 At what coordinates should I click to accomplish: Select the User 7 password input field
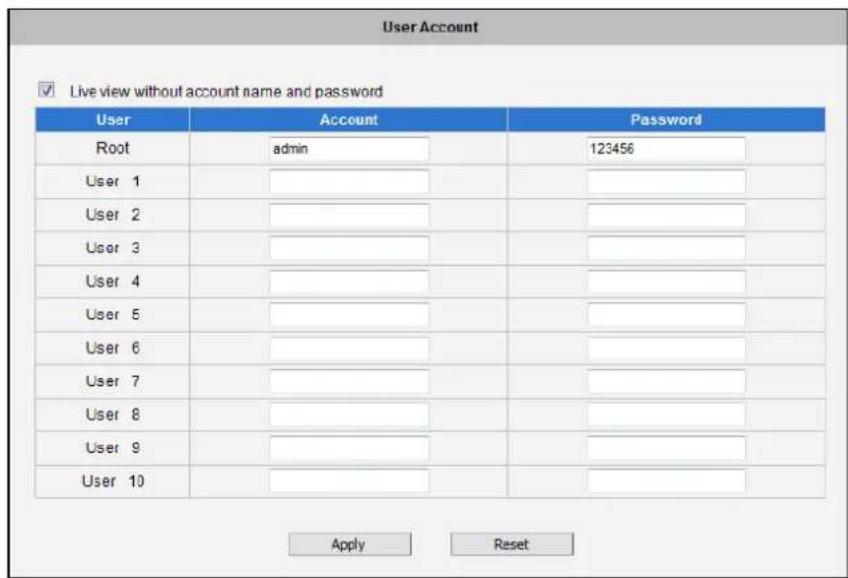point(666,382)
